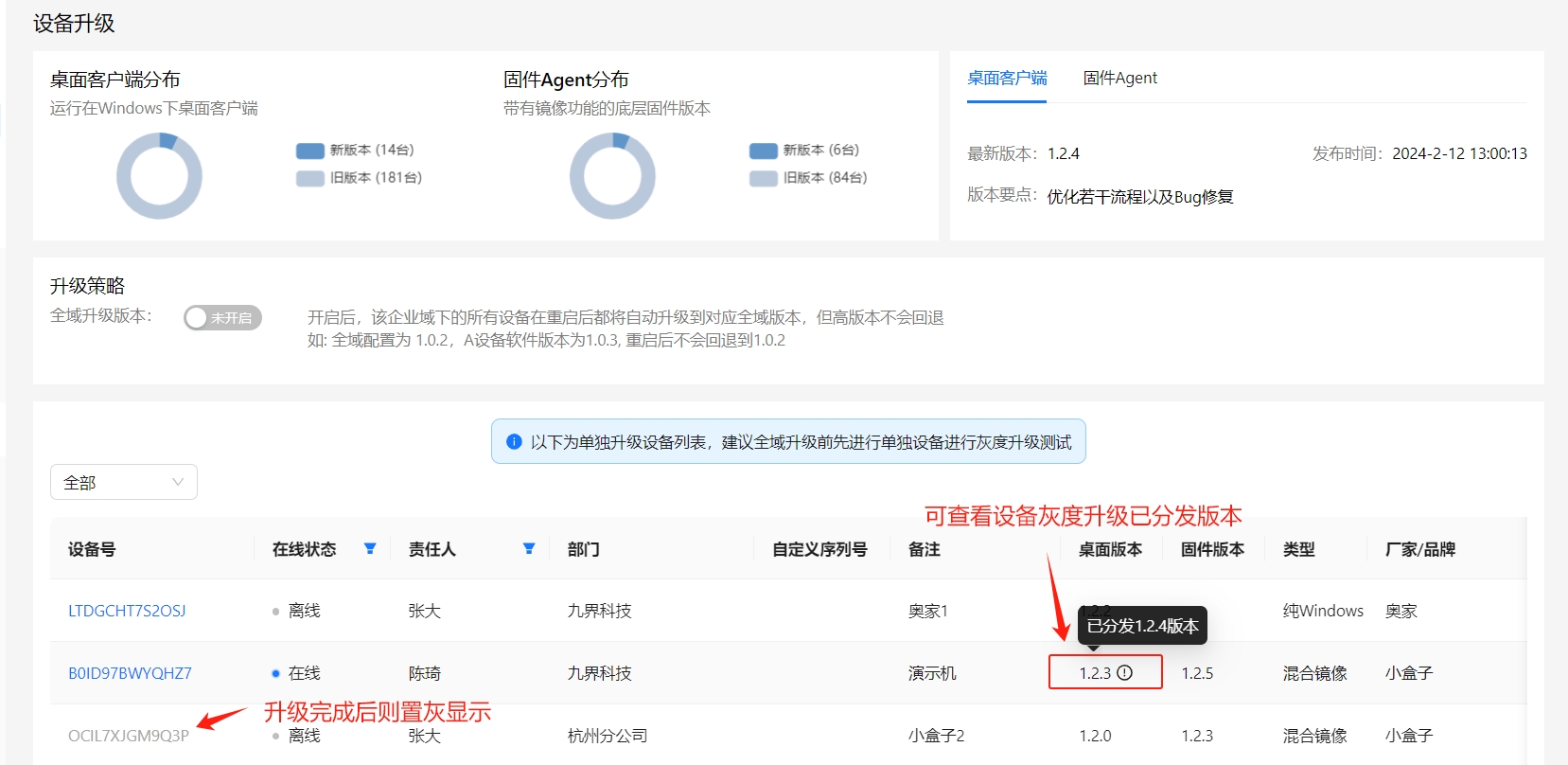
Task: Click the 设备号 column header
Action: [92, 549]
